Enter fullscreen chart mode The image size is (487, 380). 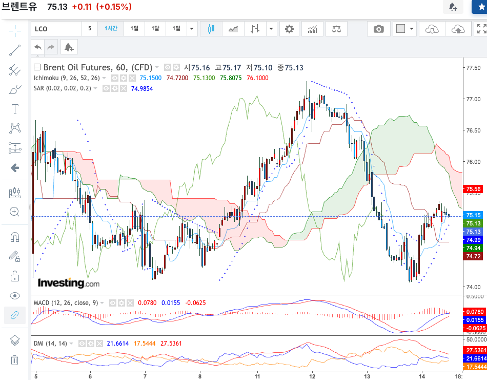[481, 29]
